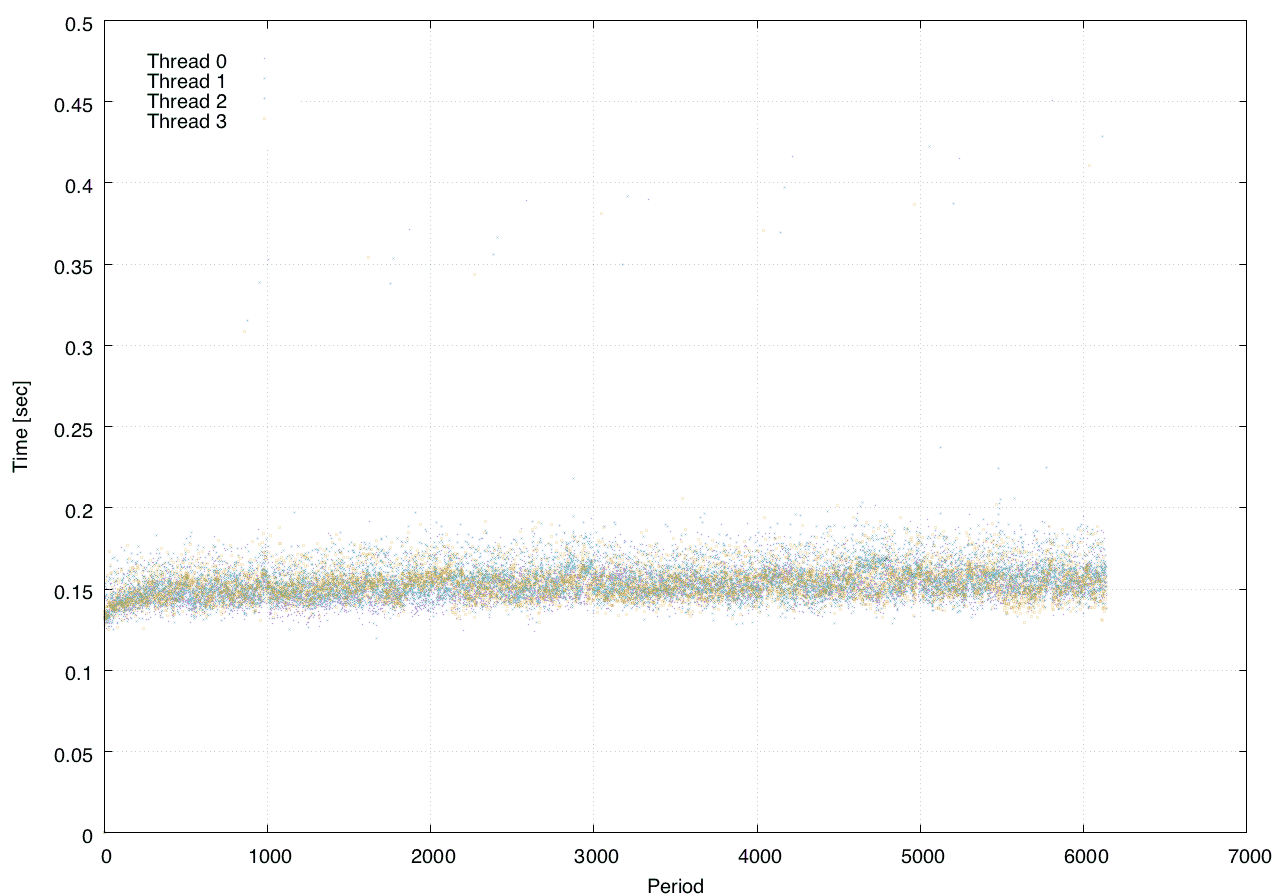Click the 0.45 y-axis tick label
1280x896 pixels.
point(72,103)
